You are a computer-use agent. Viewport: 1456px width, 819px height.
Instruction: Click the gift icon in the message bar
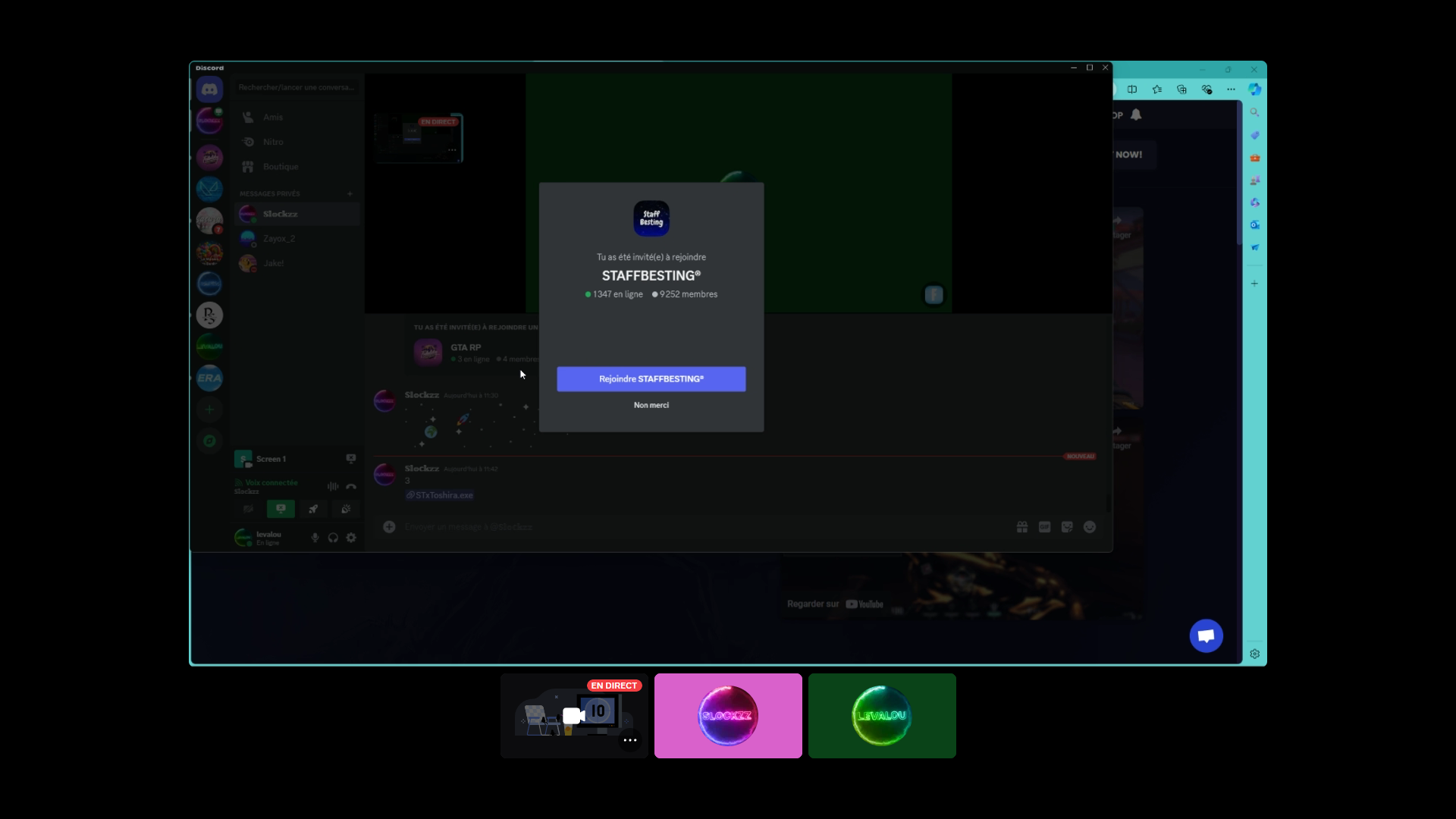(1022, 527)
